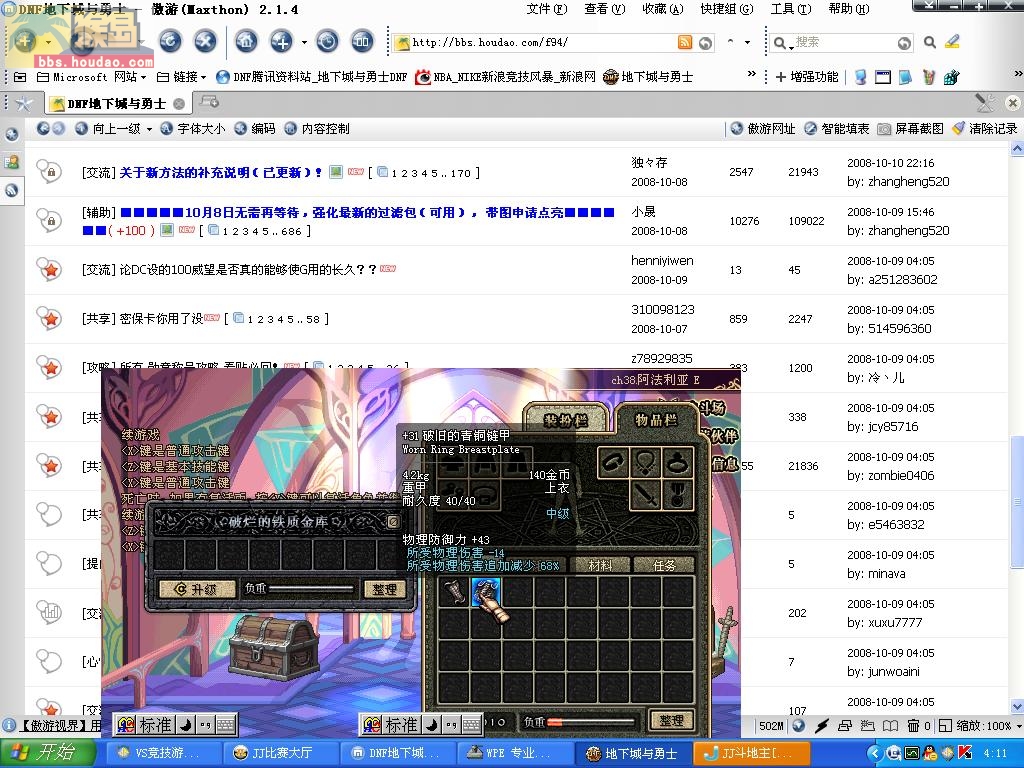Switch to the 装扮栏 tab in game

[x=566, y=420]
